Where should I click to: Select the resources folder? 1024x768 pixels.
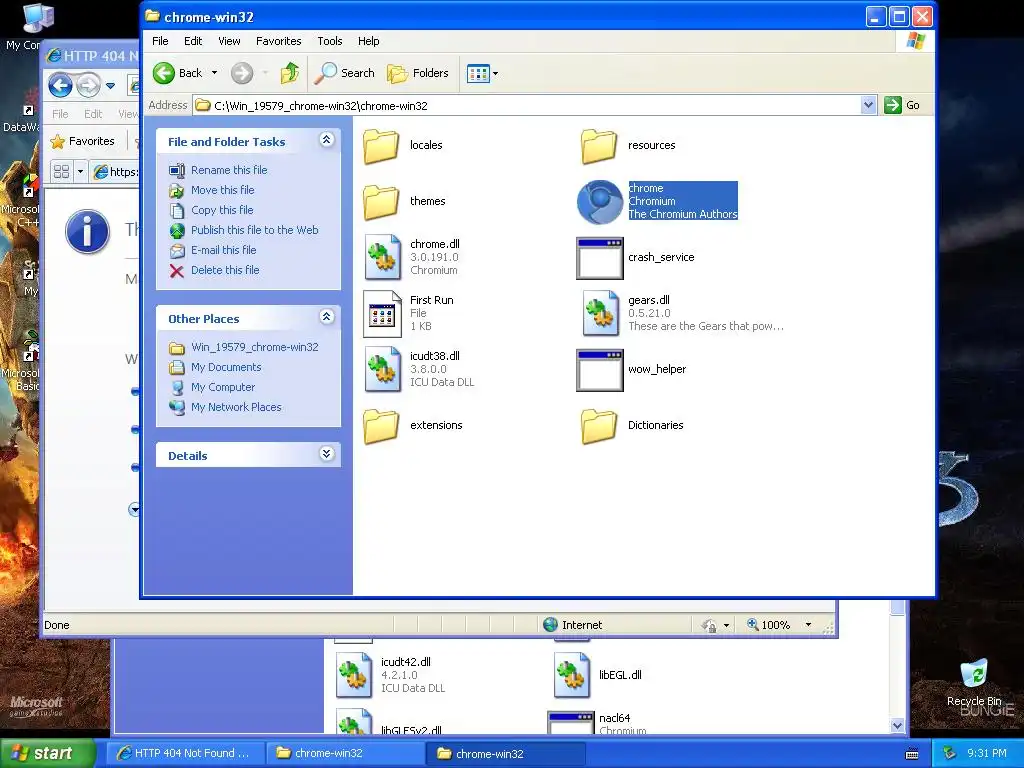600,145
